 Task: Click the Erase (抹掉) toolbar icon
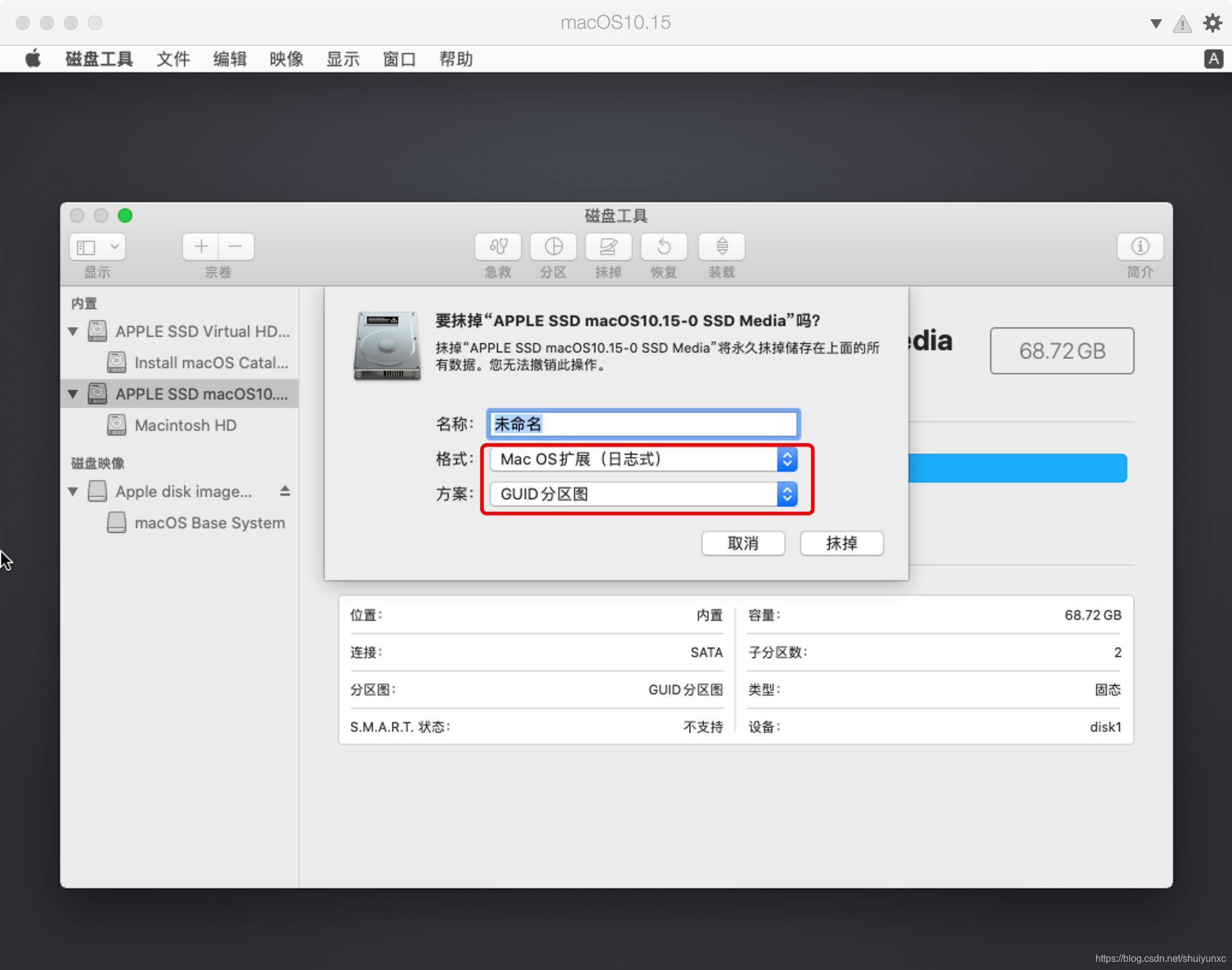coord(608,247)
